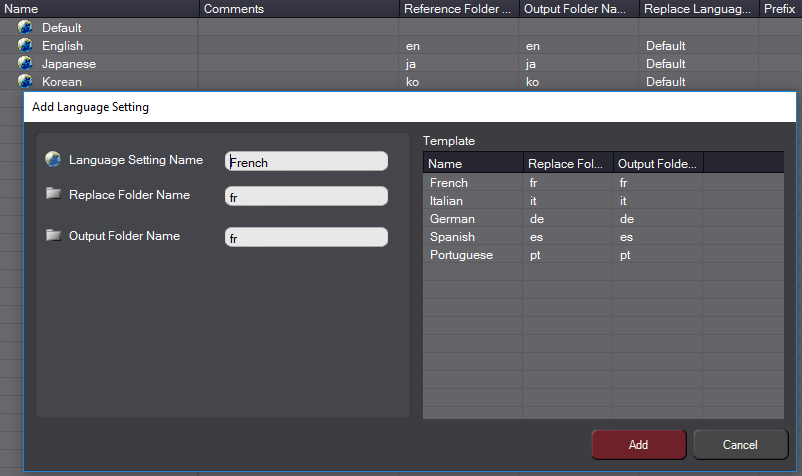Click the Reference Folder column header

[459, 9]
